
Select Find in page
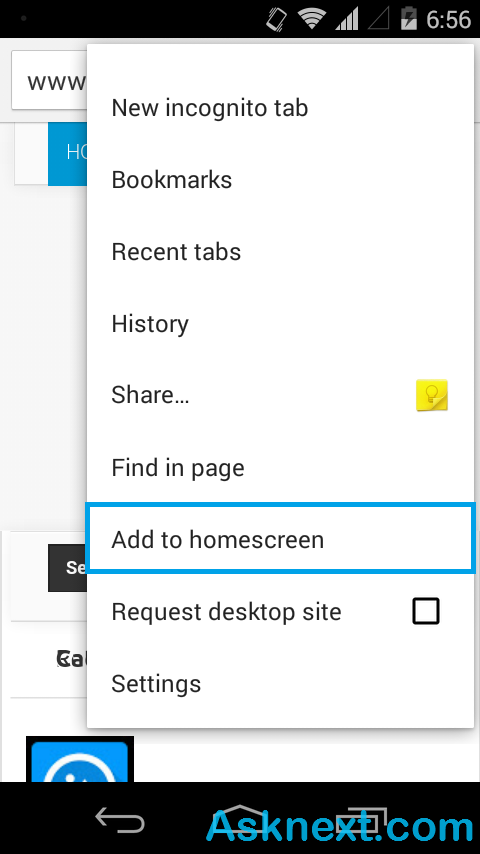281,467
